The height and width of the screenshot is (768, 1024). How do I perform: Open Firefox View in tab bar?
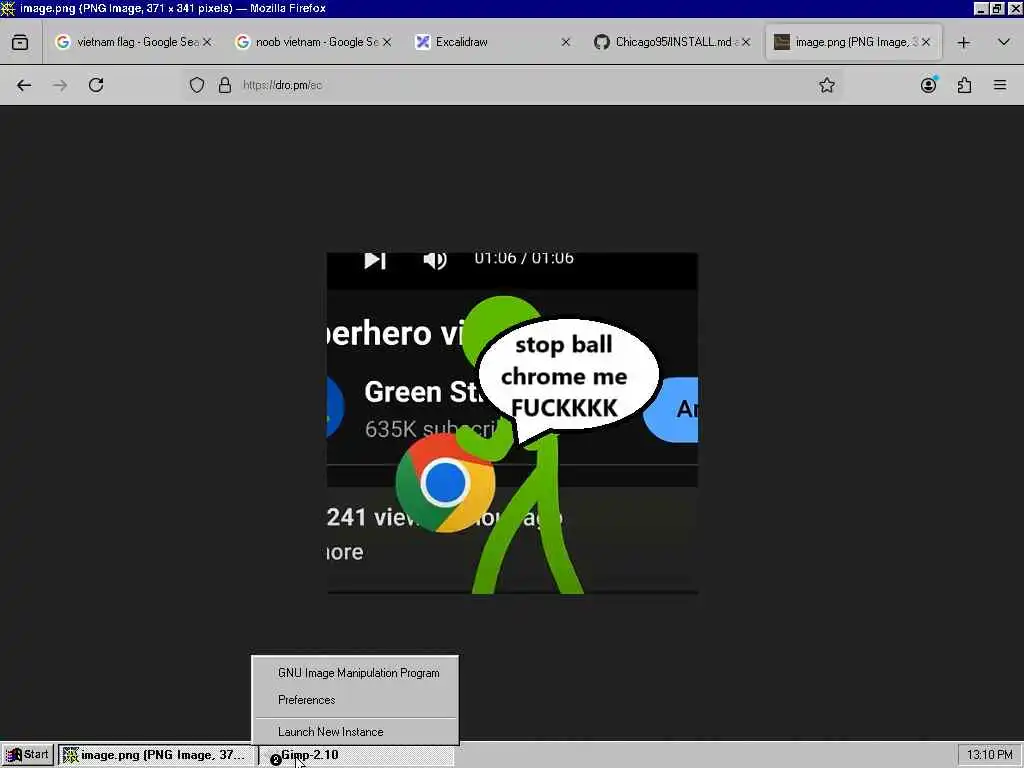pyautogui.click(x=20, y=42)
